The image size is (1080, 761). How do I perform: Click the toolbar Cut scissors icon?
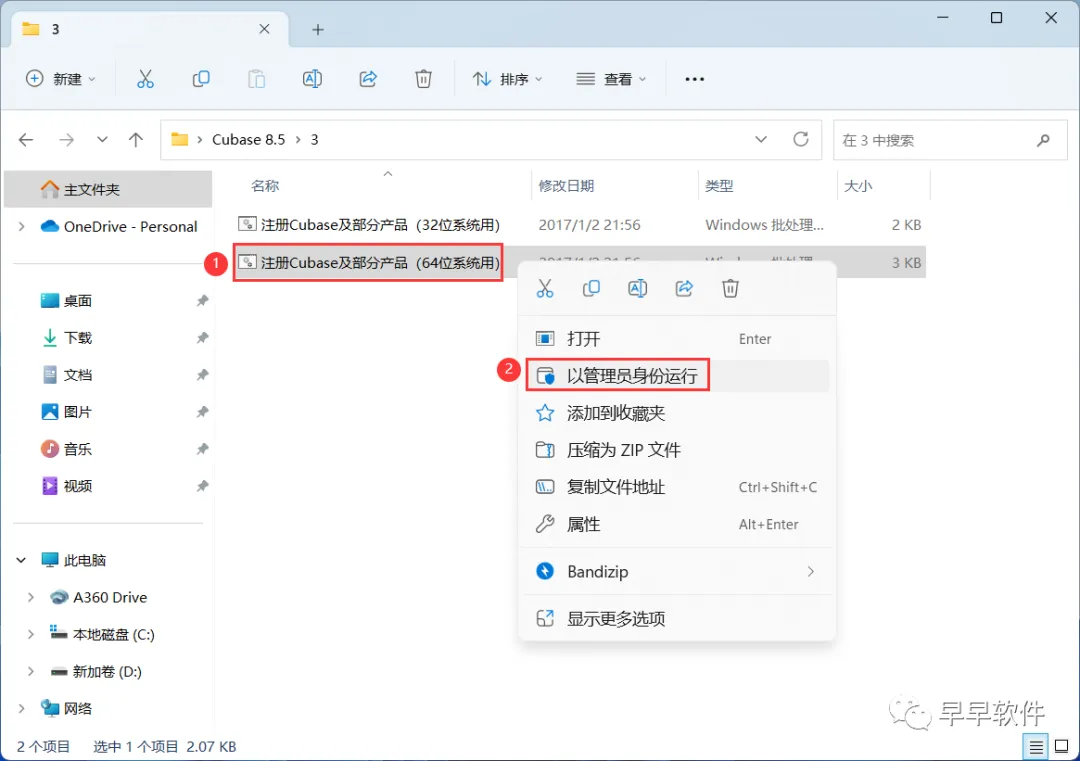click(145, 79)
